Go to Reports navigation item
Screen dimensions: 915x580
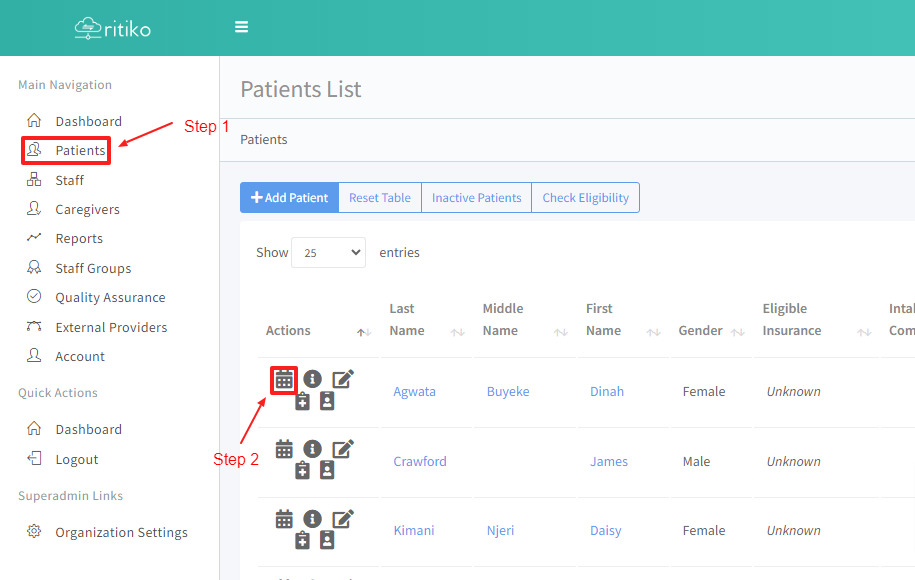79,239
